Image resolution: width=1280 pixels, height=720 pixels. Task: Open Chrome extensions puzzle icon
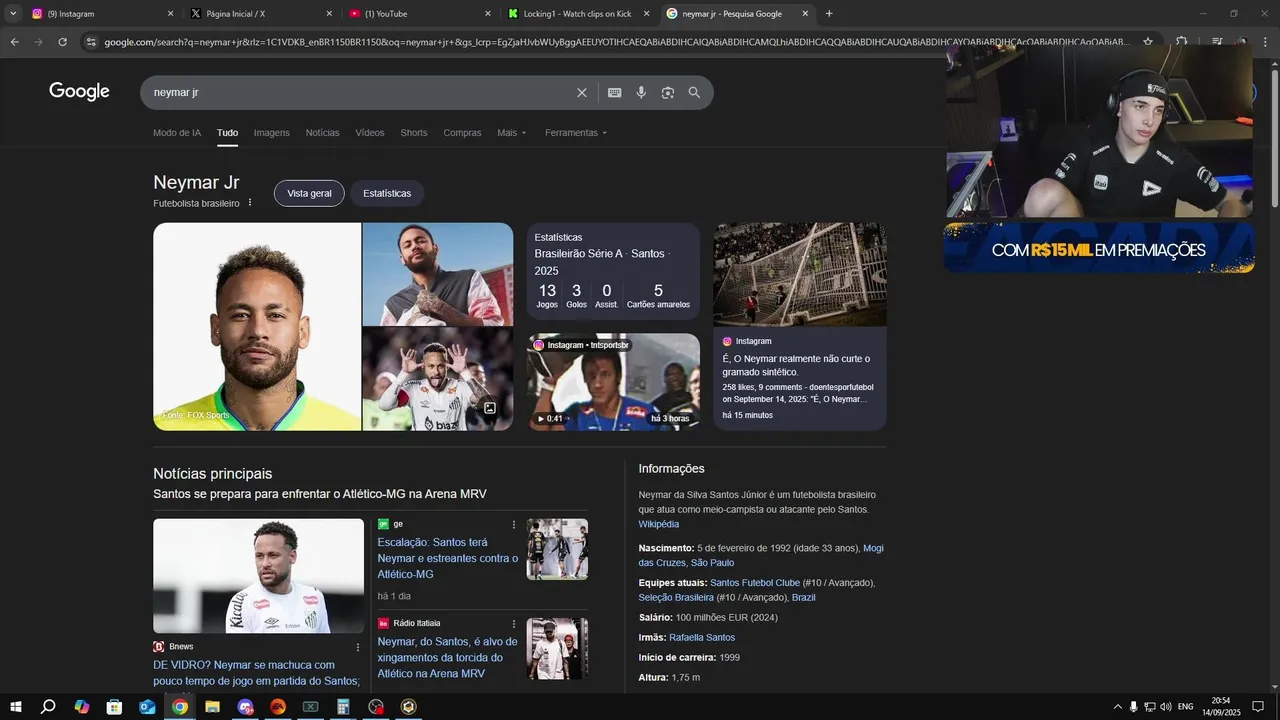(1181, 42)
